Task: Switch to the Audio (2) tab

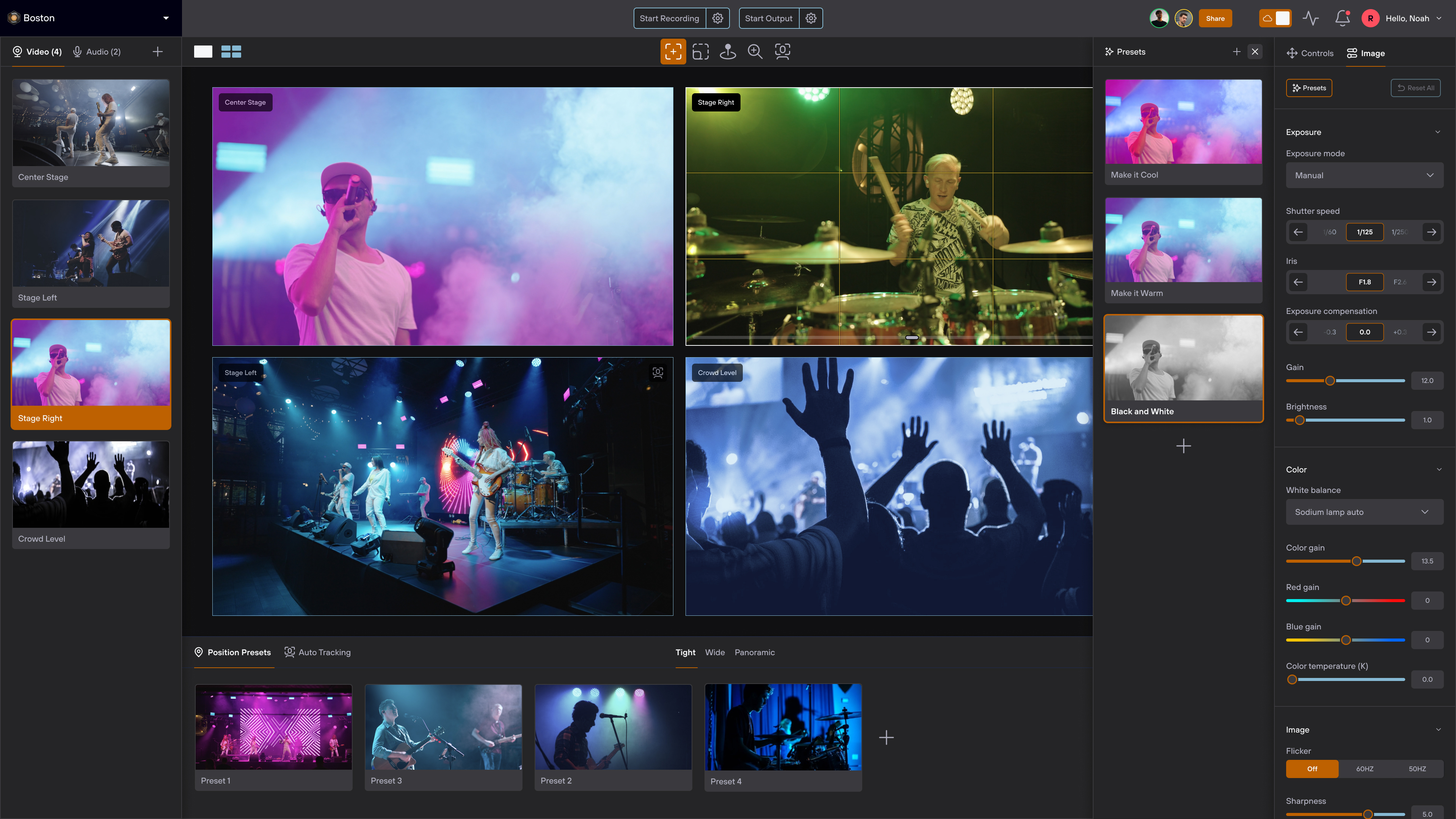Action: 97,52
